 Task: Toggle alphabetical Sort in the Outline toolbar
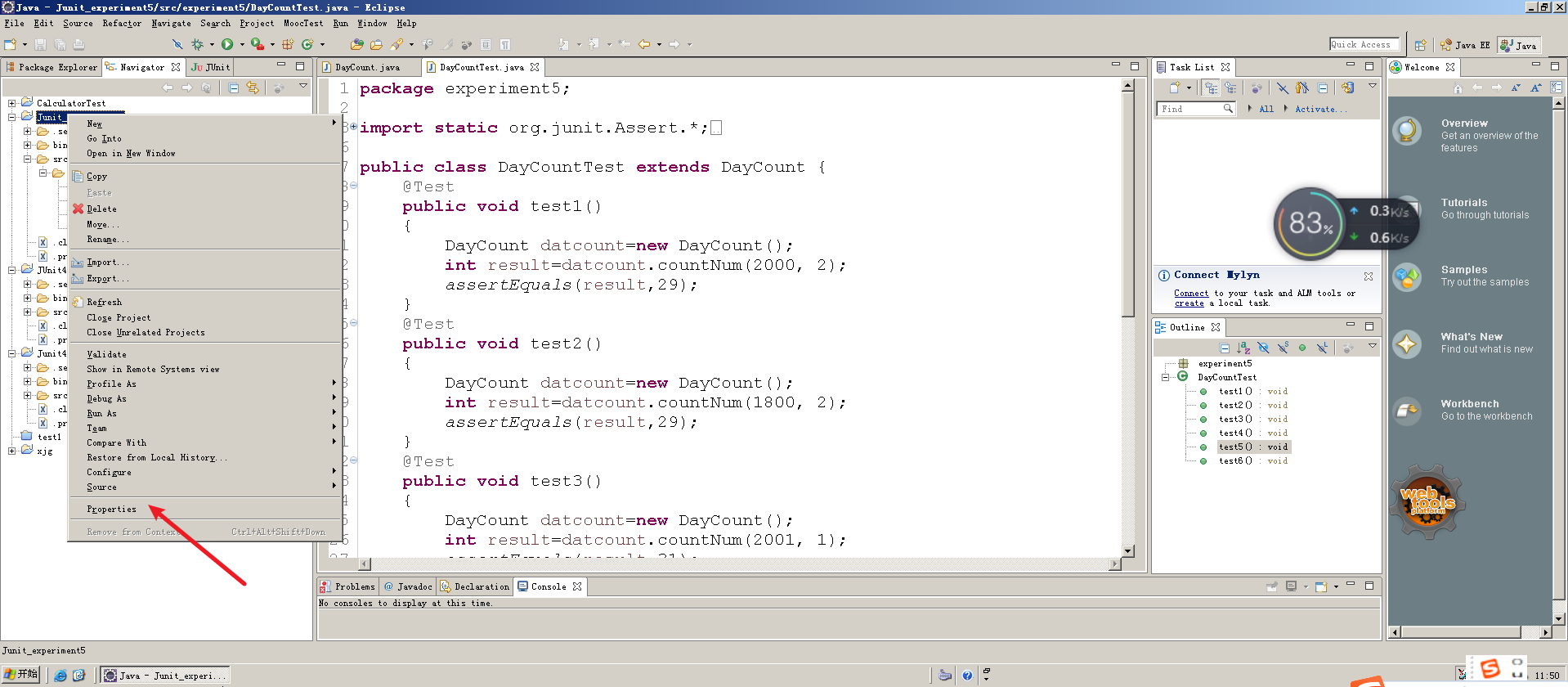pos(1243,348)
